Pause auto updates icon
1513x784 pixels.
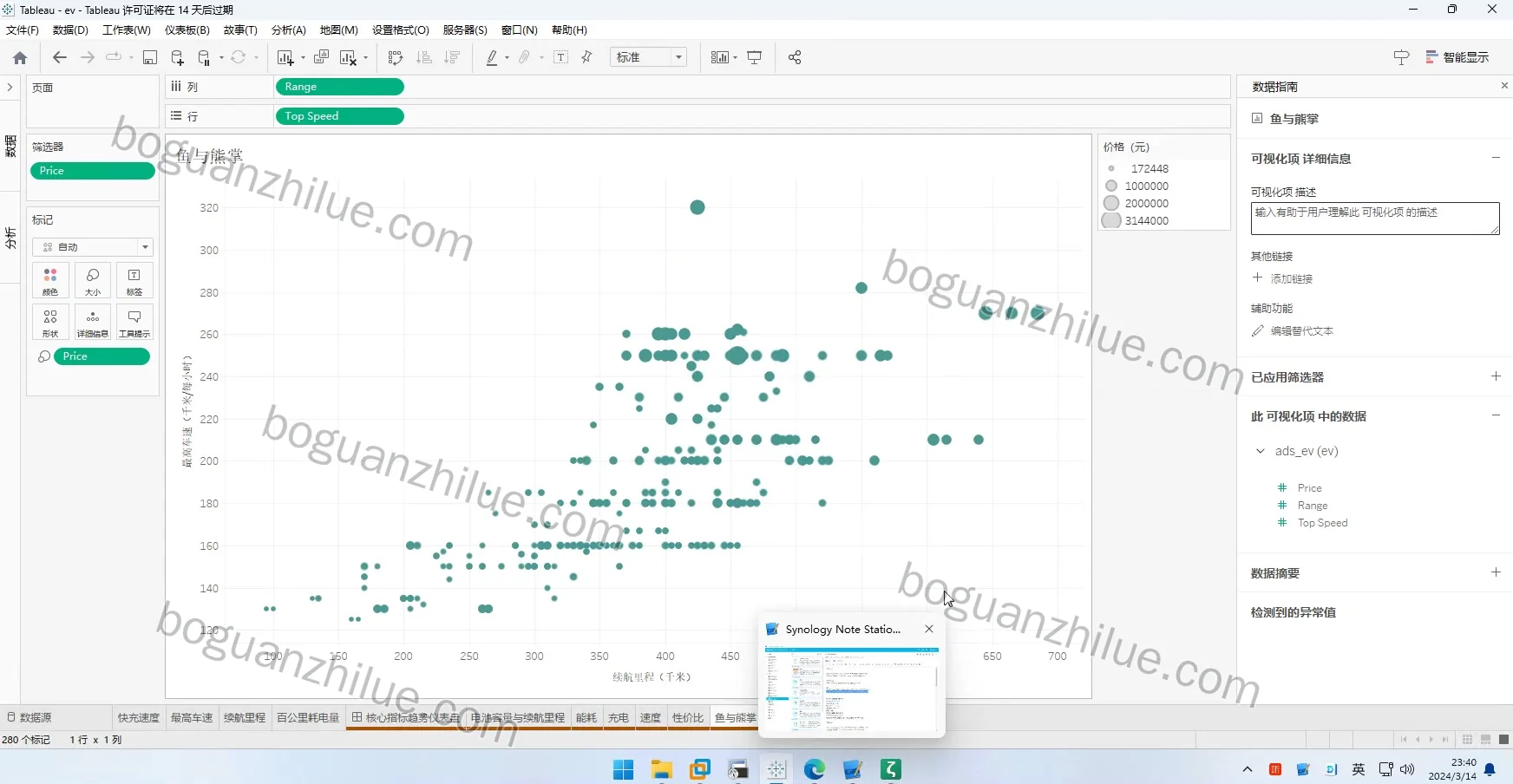204,57
